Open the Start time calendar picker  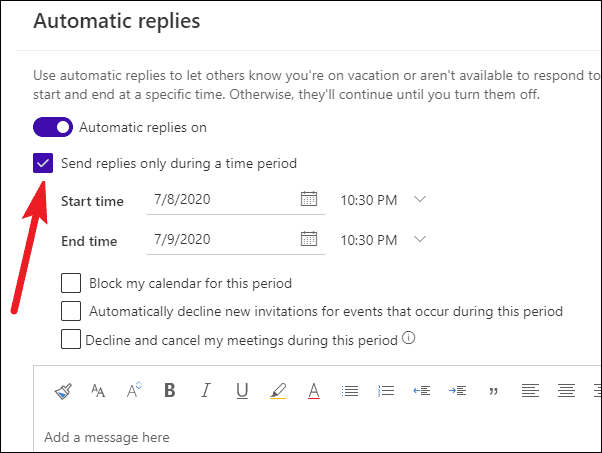309,199
